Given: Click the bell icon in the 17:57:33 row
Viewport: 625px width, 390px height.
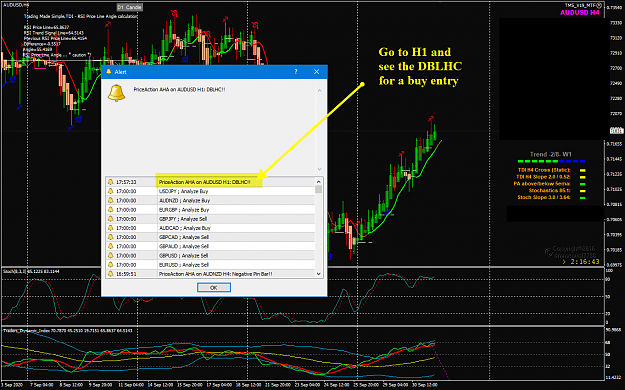Looking at the screenshot, I should pos(111,182).
